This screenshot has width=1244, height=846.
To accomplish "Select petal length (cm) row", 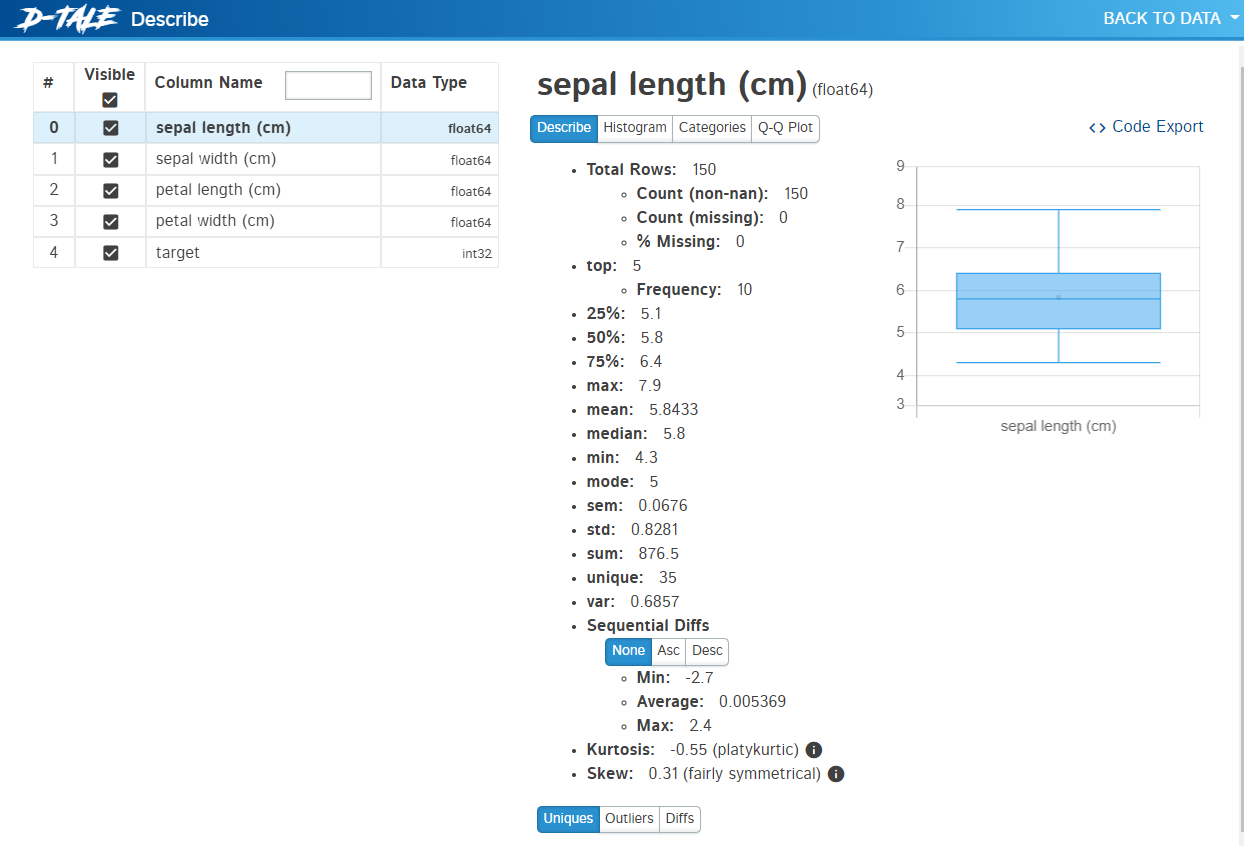I will click(218, 190).
